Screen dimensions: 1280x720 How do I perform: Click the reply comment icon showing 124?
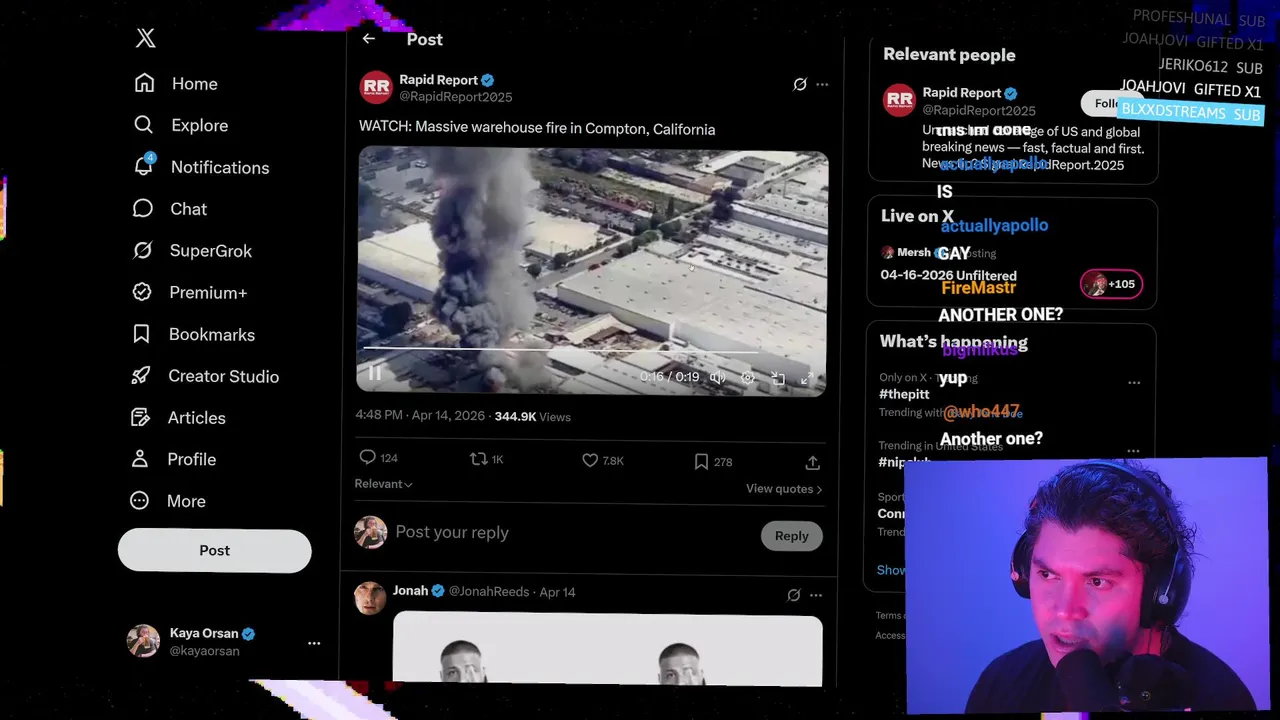click(x=368, y=458)
